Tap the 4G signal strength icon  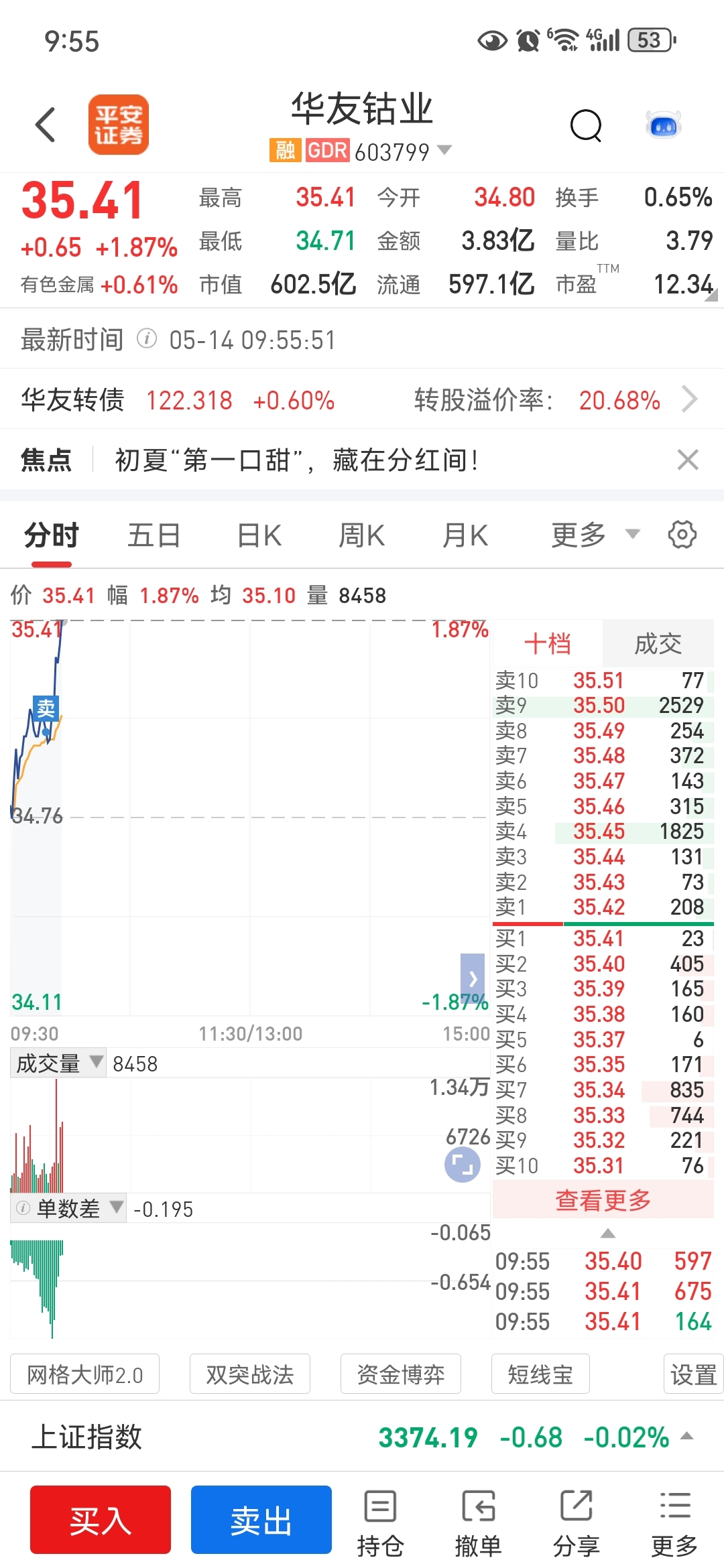click(x=603, y=40)
